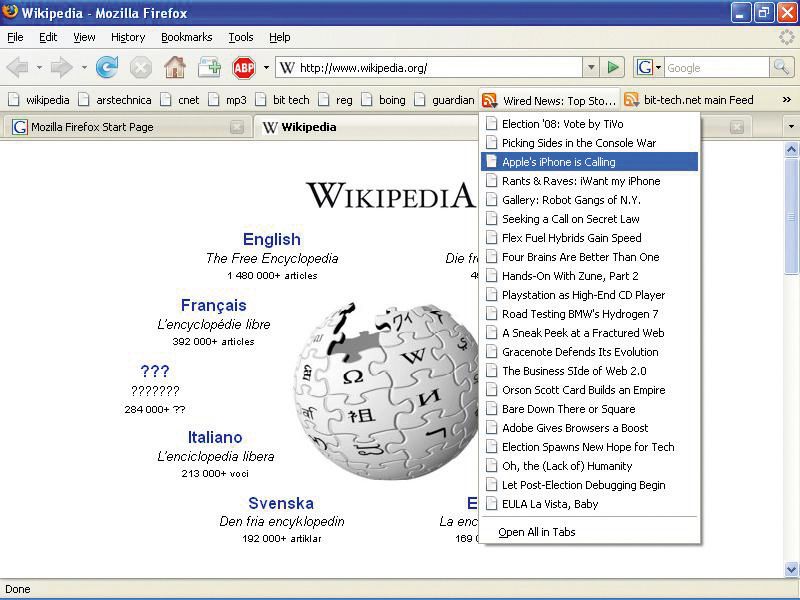800x600 pixels.
Task: Open the boing bookmark
Action: click(x=383, y=100)
